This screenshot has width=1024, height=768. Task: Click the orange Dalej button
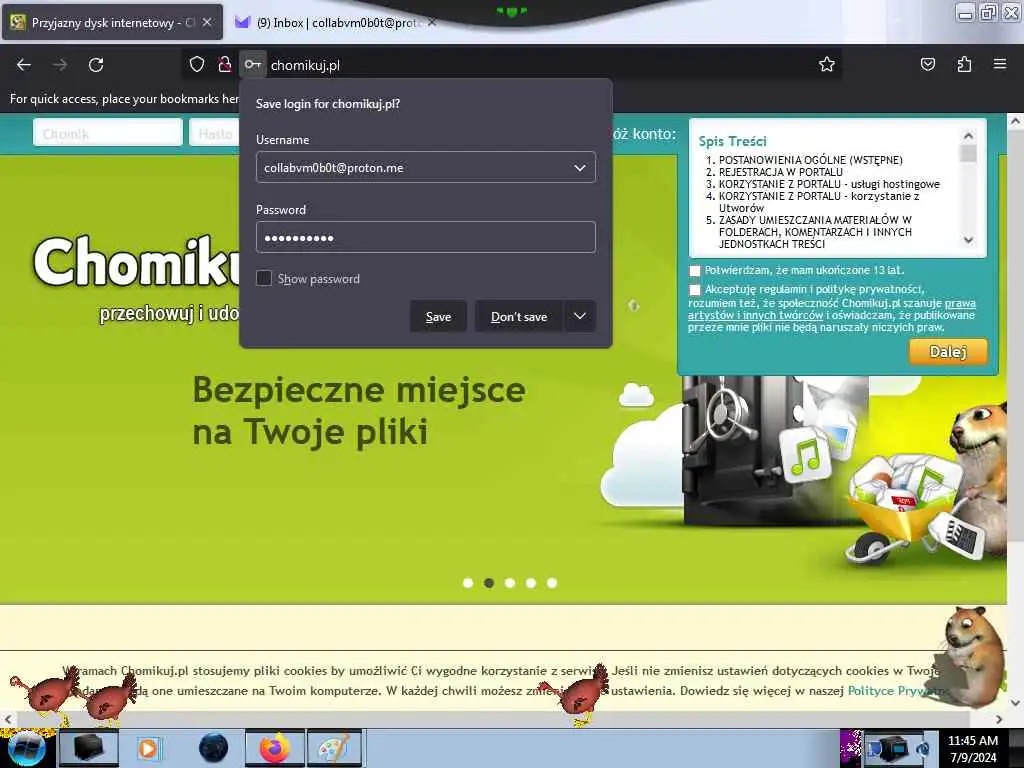[x=948, y=351]
